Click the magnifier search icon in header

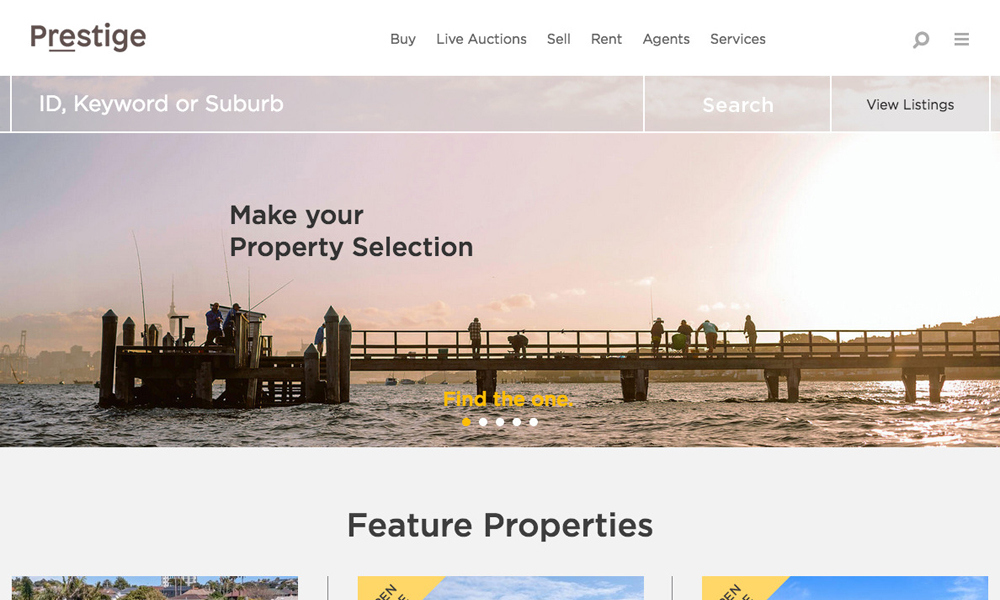coord(920,40)
